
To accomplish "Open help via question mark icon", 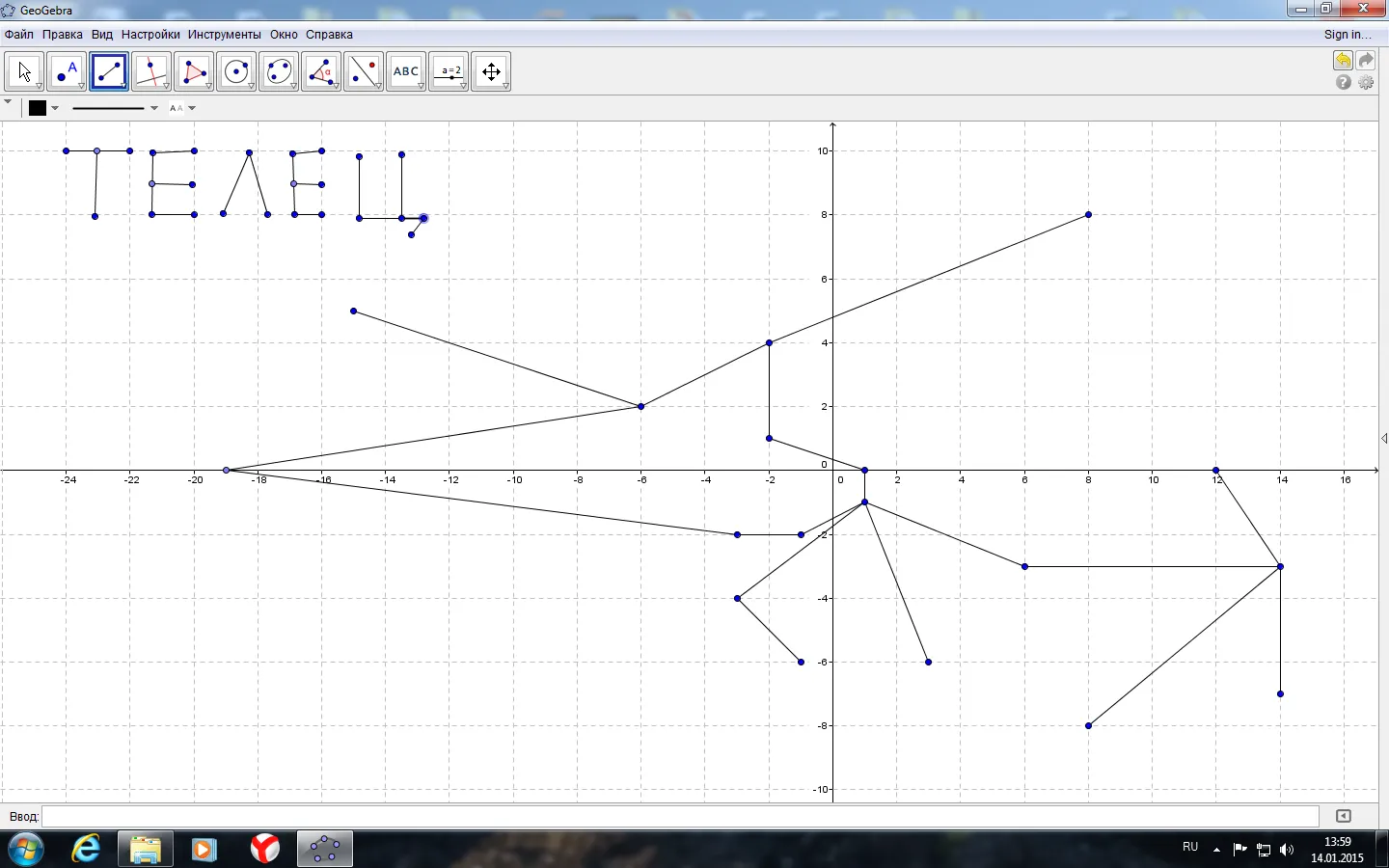I will [x=1343, y=83].
